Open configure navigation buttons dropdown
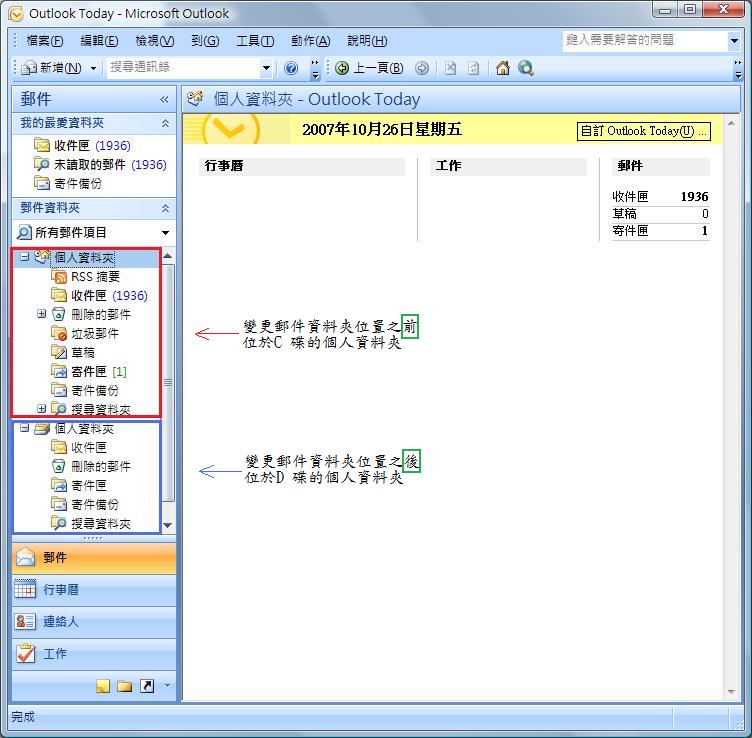The image size is (752, 738). pyautogui.click(x=167, y=686)
